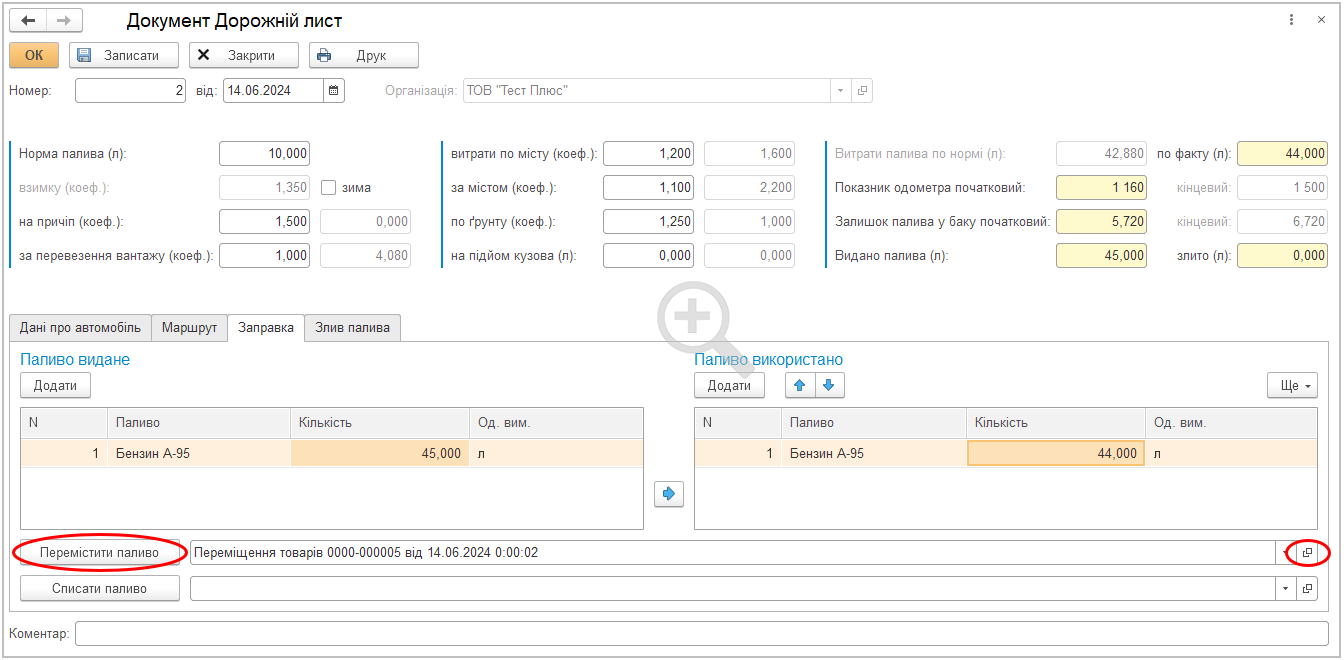Open the 'Злив палива' tab
This screenshot has width=1344, height=660.
[352, 328]
